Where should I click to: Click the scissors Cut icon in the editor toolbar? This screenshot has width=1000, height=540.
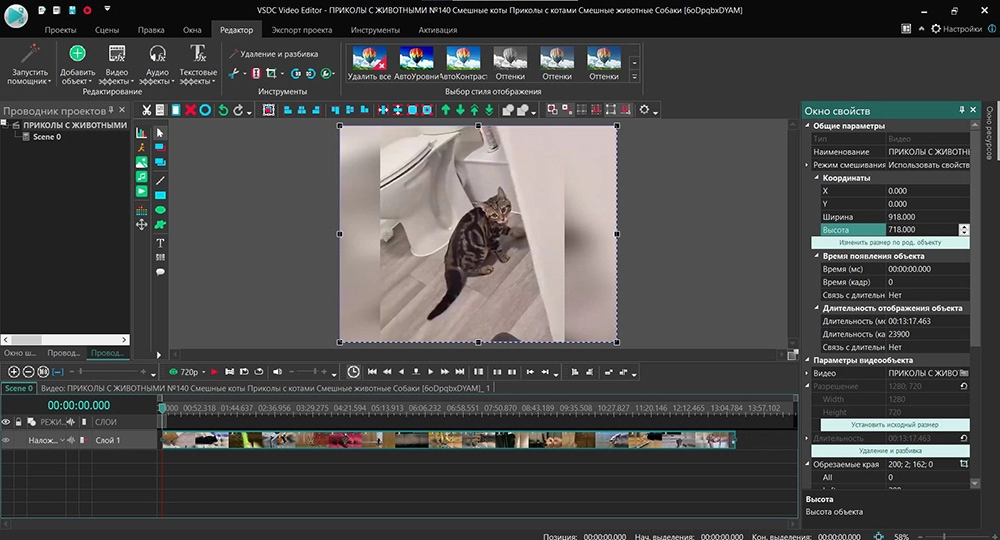pyautogui.click(x=147, y=110)
